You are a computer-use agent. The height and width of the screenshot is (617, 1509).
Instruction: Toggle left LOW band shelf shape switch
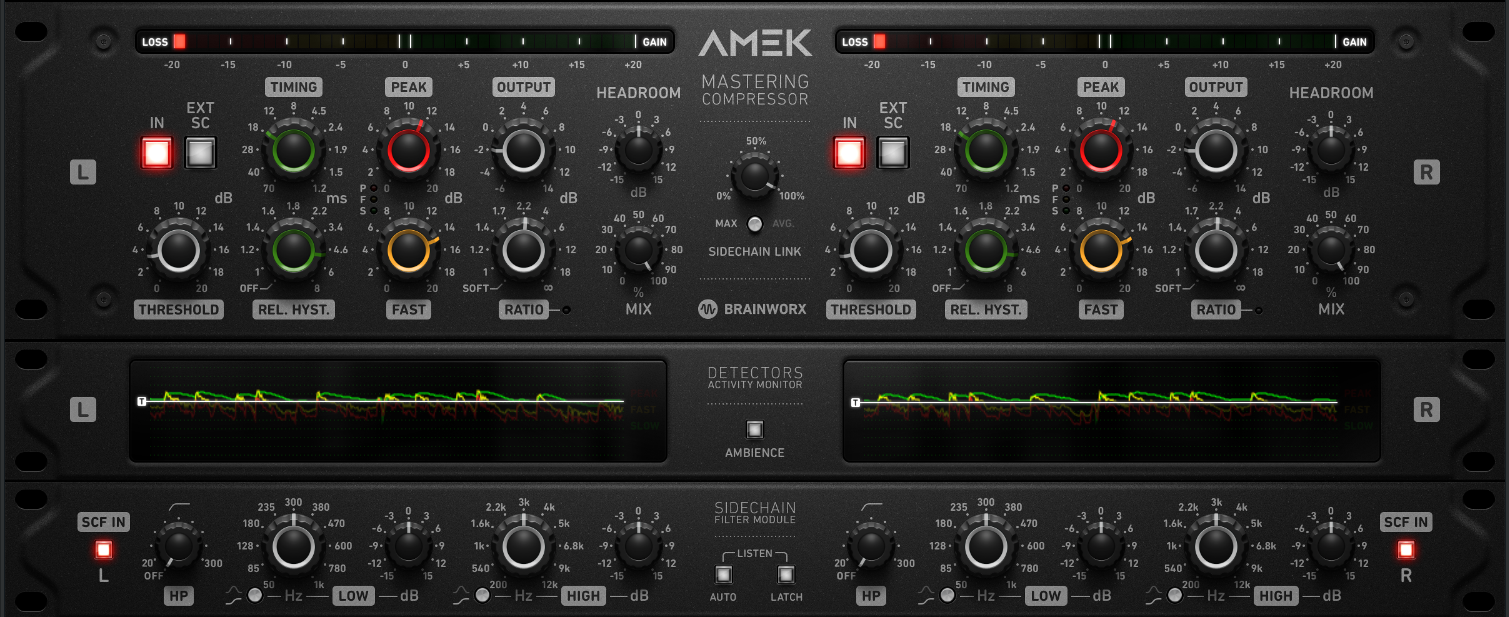[x=255, y=595]
